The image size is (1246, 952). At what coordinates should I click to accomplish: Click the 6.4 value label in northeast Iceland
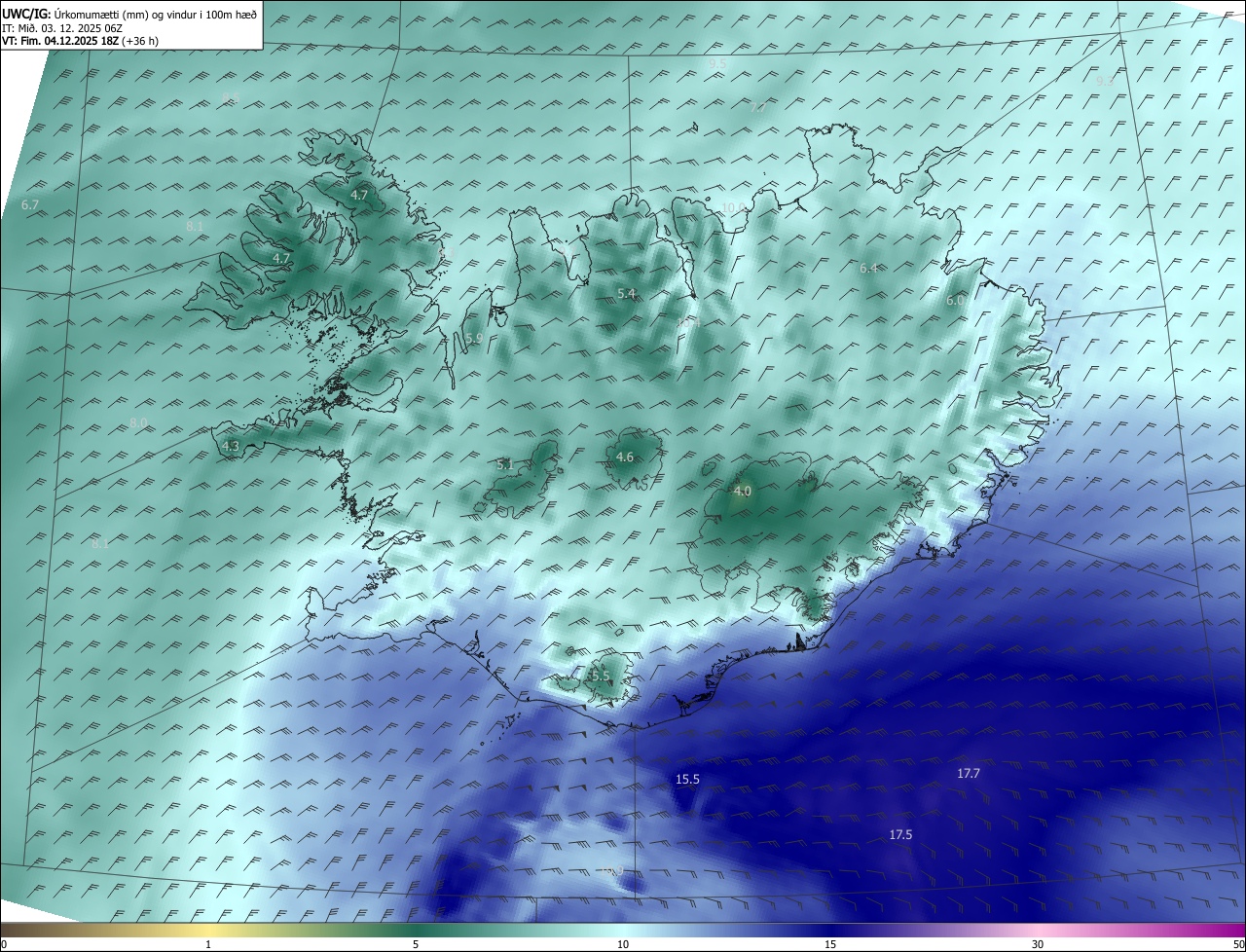869,268
